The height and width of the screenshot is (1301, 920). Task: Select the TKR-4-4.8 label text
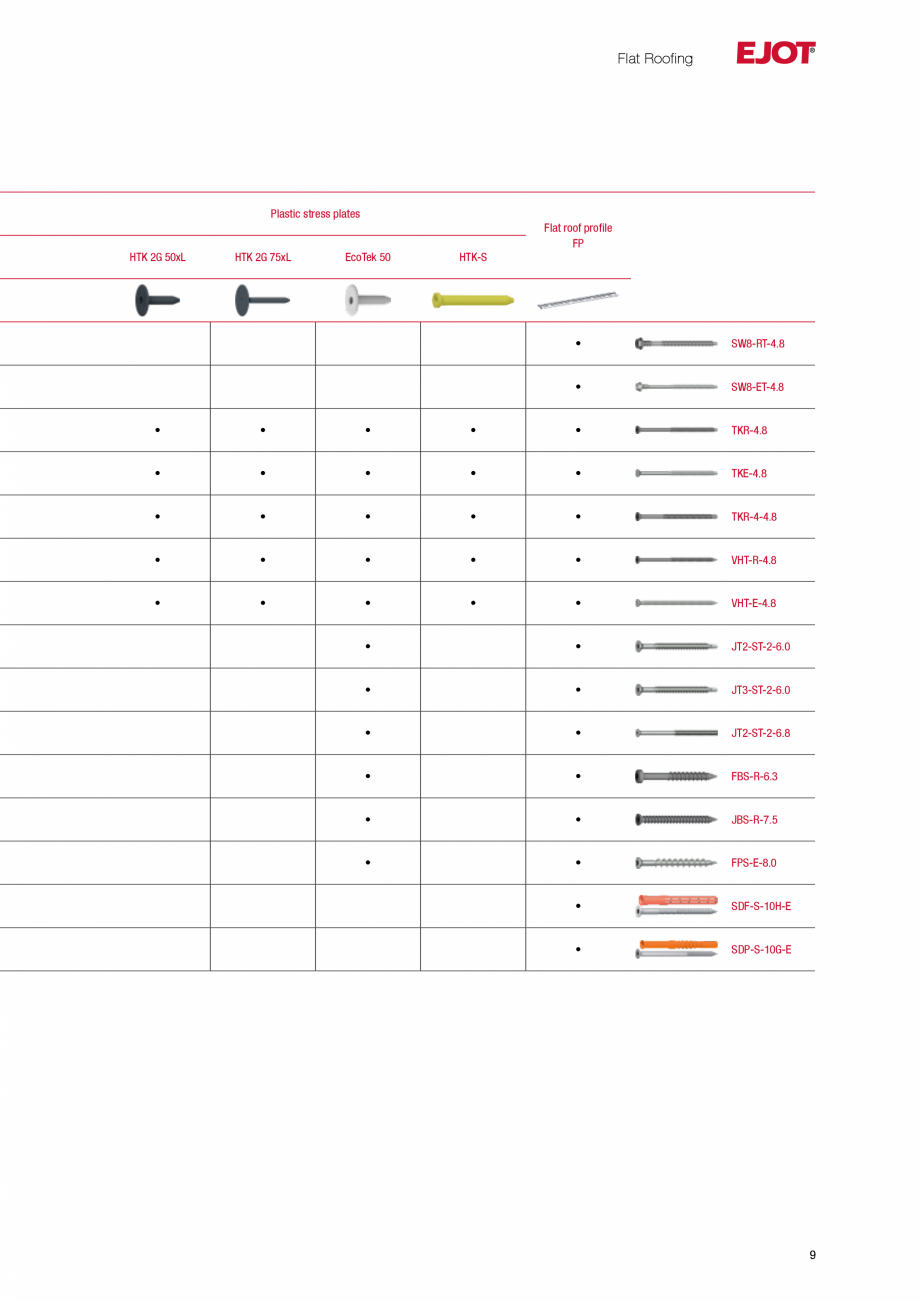point(753,517)
